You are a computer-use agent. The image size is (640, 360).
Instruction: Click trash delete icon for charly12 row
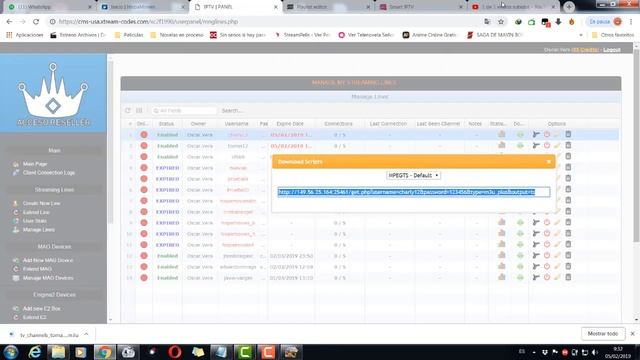click(x=568, y=134)
